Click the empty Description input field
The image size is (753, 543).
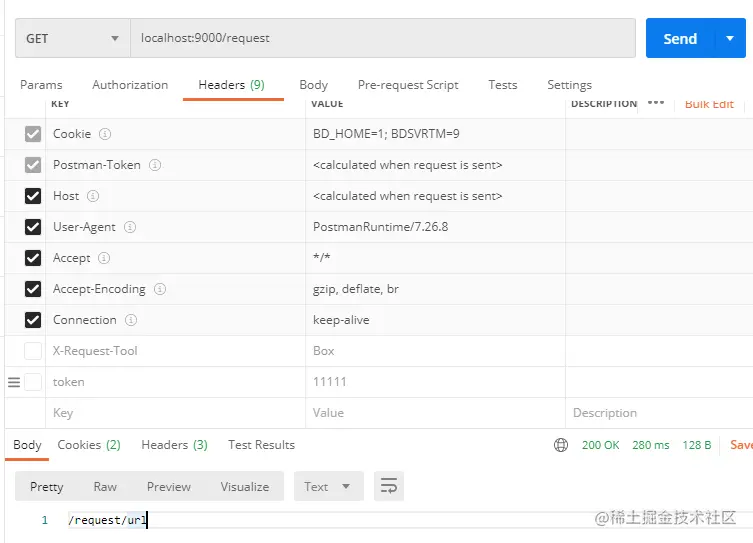[x=659, y=413]
